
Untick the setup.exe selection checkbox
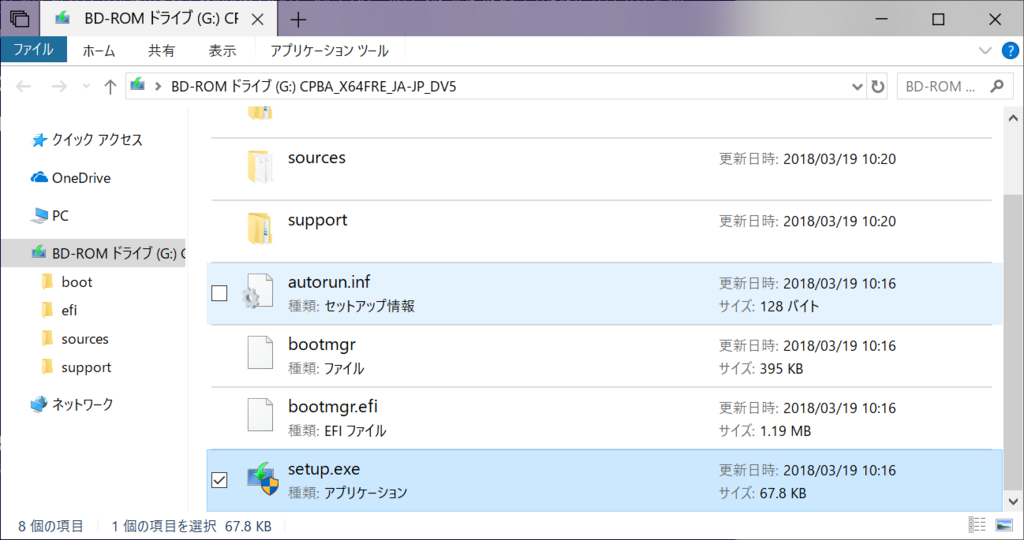tap(219, 480)
